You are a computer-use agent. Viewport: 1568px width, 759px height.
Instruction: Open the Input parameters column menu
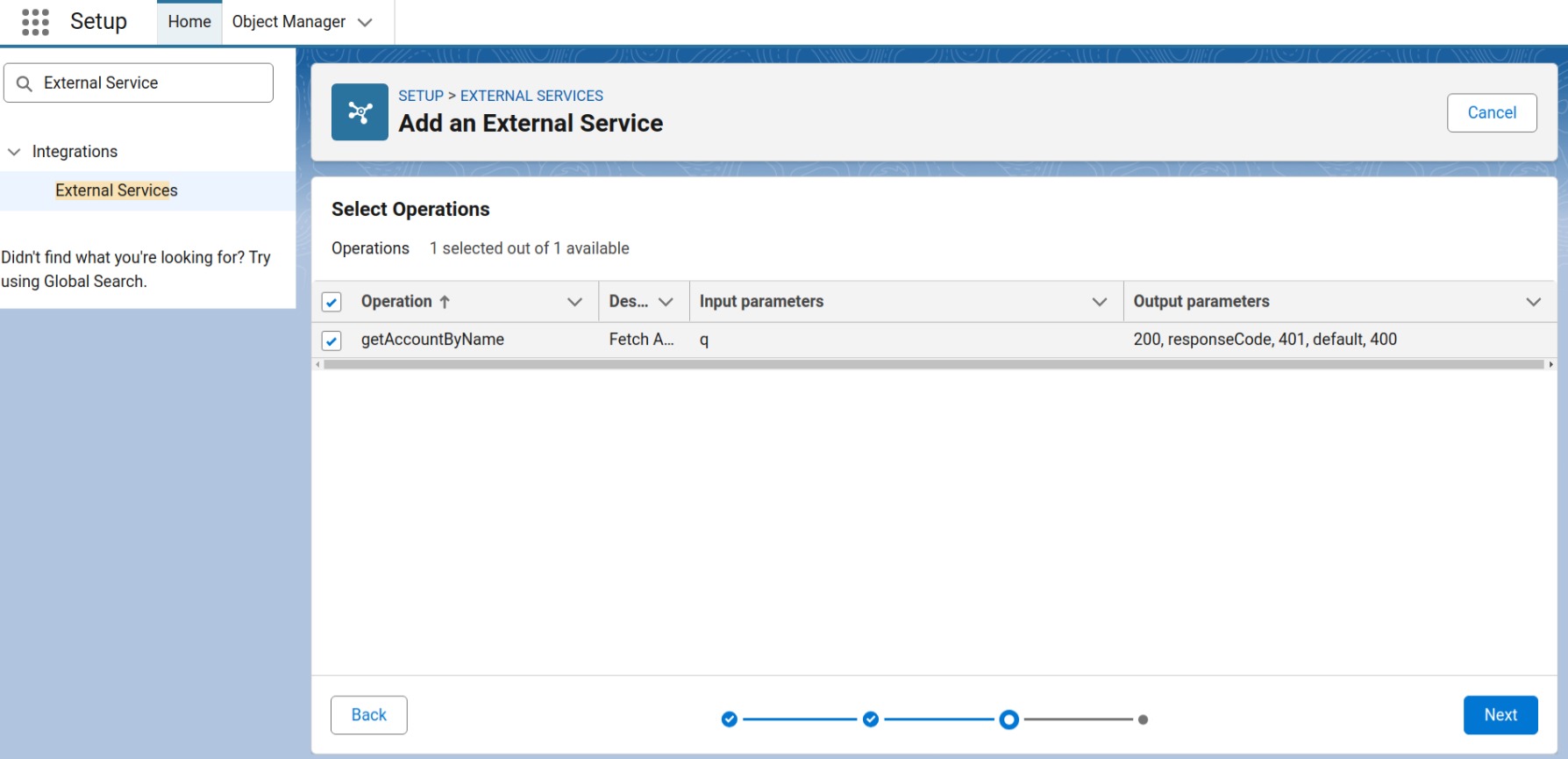(1101, 301)
